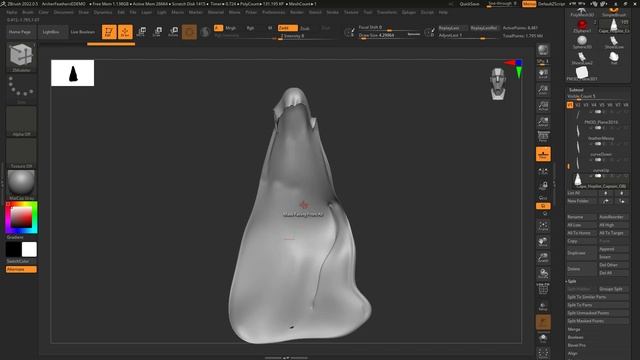Click the Zoom canvas icon
The image size is (640, 360).
pyautogui.click(x=543, y=90)
